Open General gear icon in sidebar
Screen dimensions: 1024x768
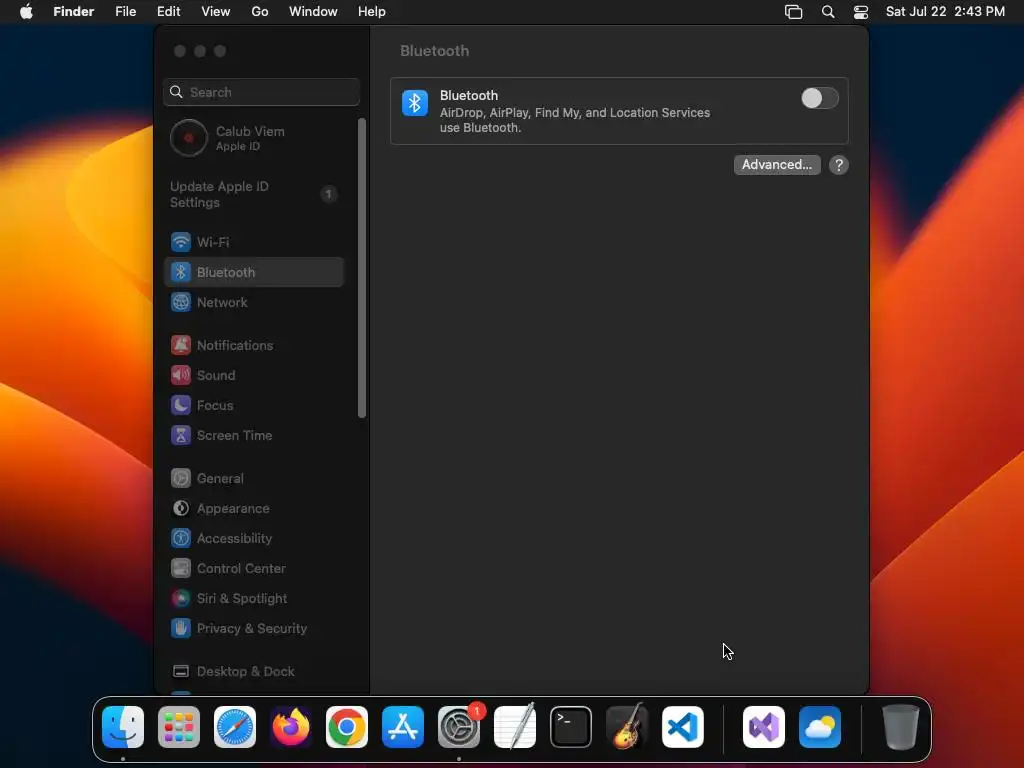(181, 479)
